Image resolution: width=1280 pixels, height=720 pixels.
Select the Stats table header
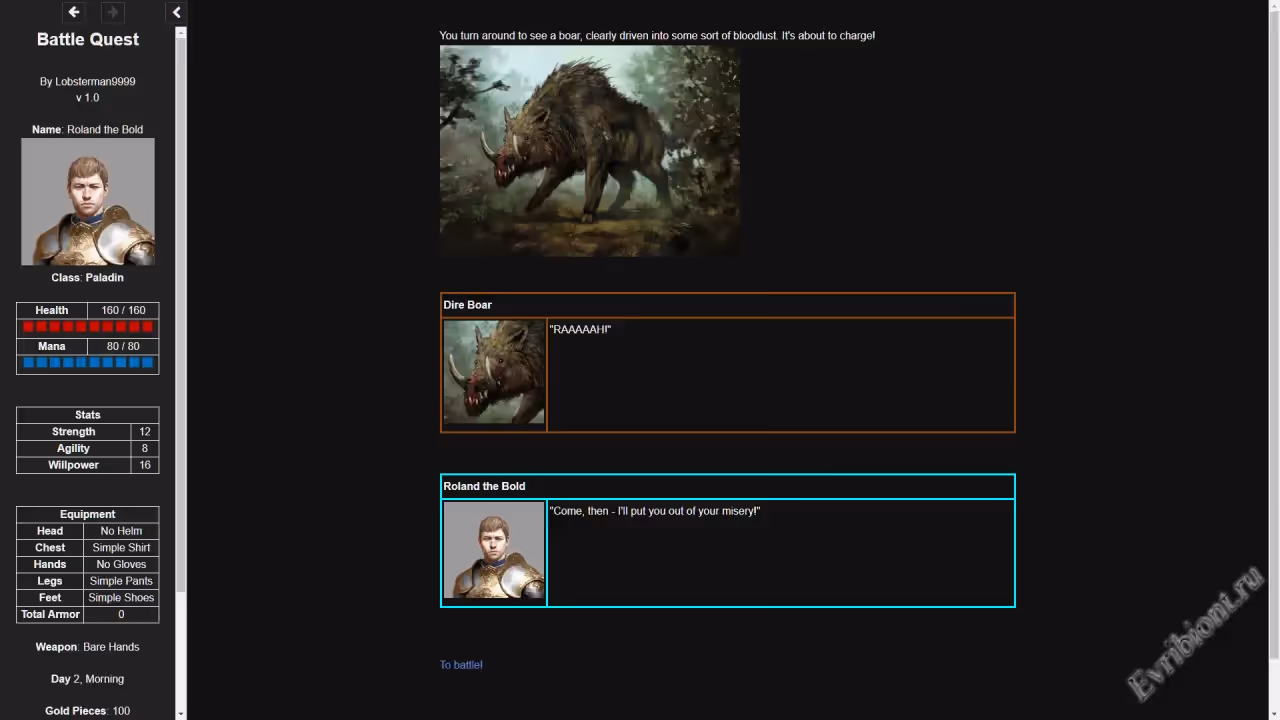point(88,415)
